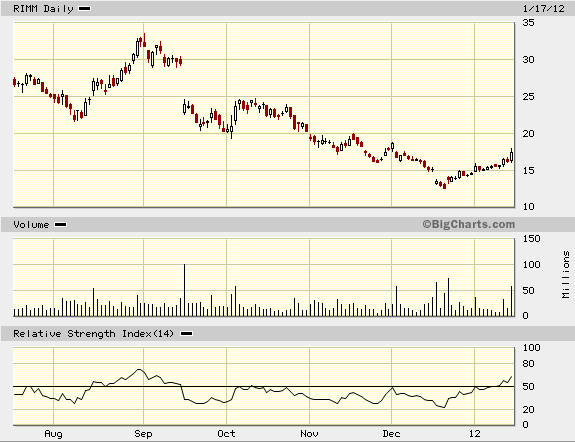Image resolution: width=575 pixels, height=442 pixels.
Task: Click the tallest volume spike in mid-September
Action: coord(184,290)
